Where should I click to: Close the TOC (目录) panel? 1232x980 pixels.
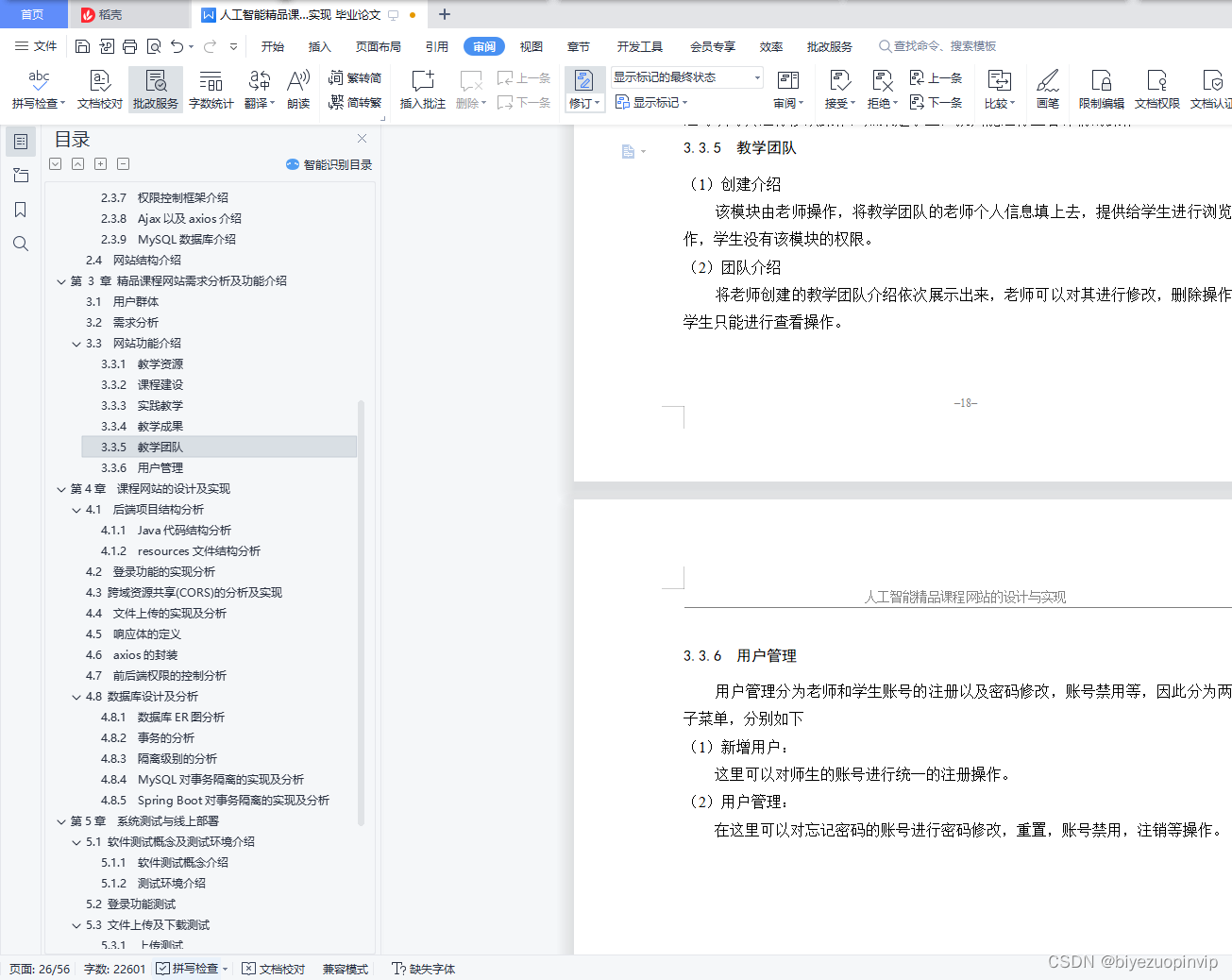(362, 139)
